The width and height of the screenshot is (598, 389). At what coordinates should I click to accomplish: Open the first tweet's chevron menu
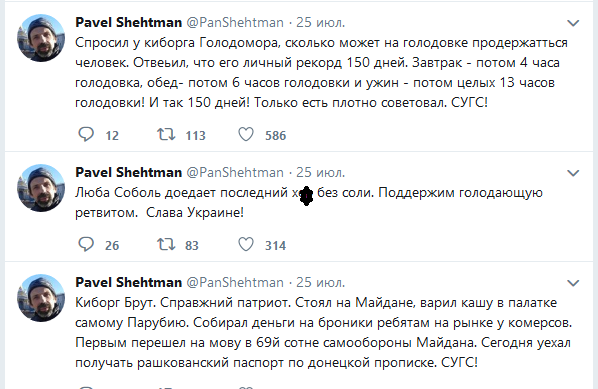coord(573,23)
